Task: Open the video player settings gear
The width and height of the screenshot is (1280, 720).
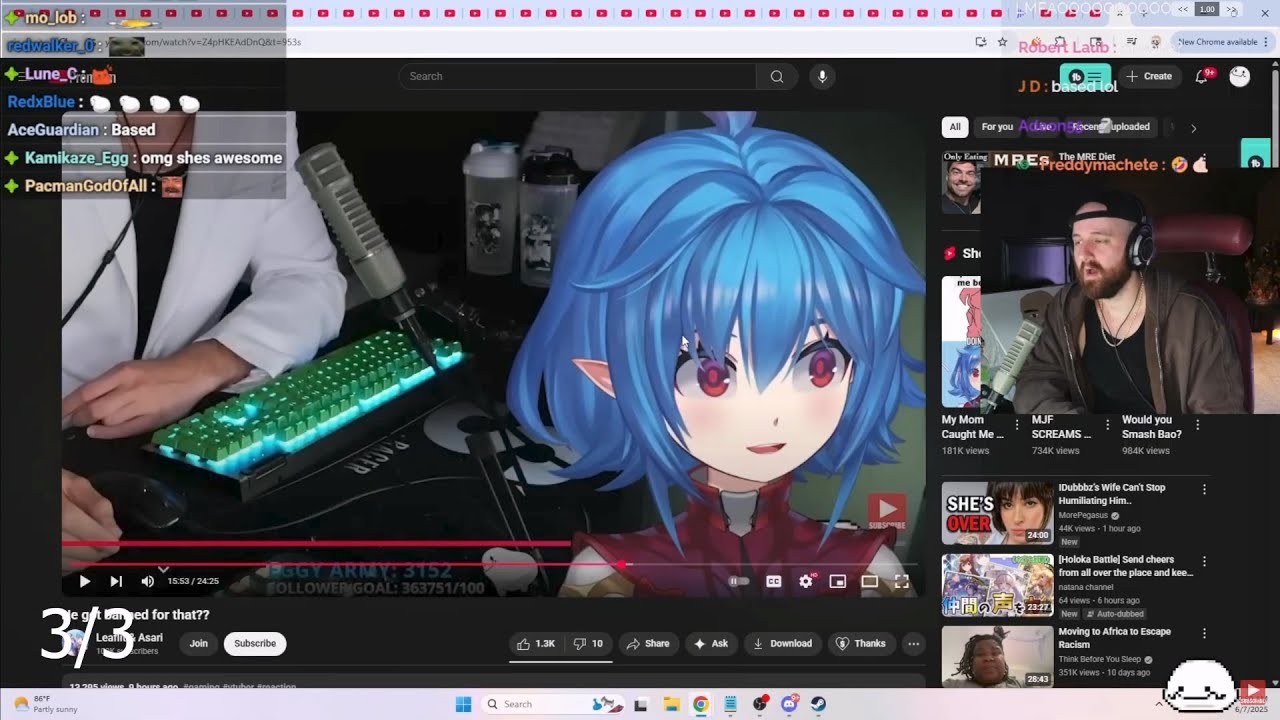Action: coord(806,581)
